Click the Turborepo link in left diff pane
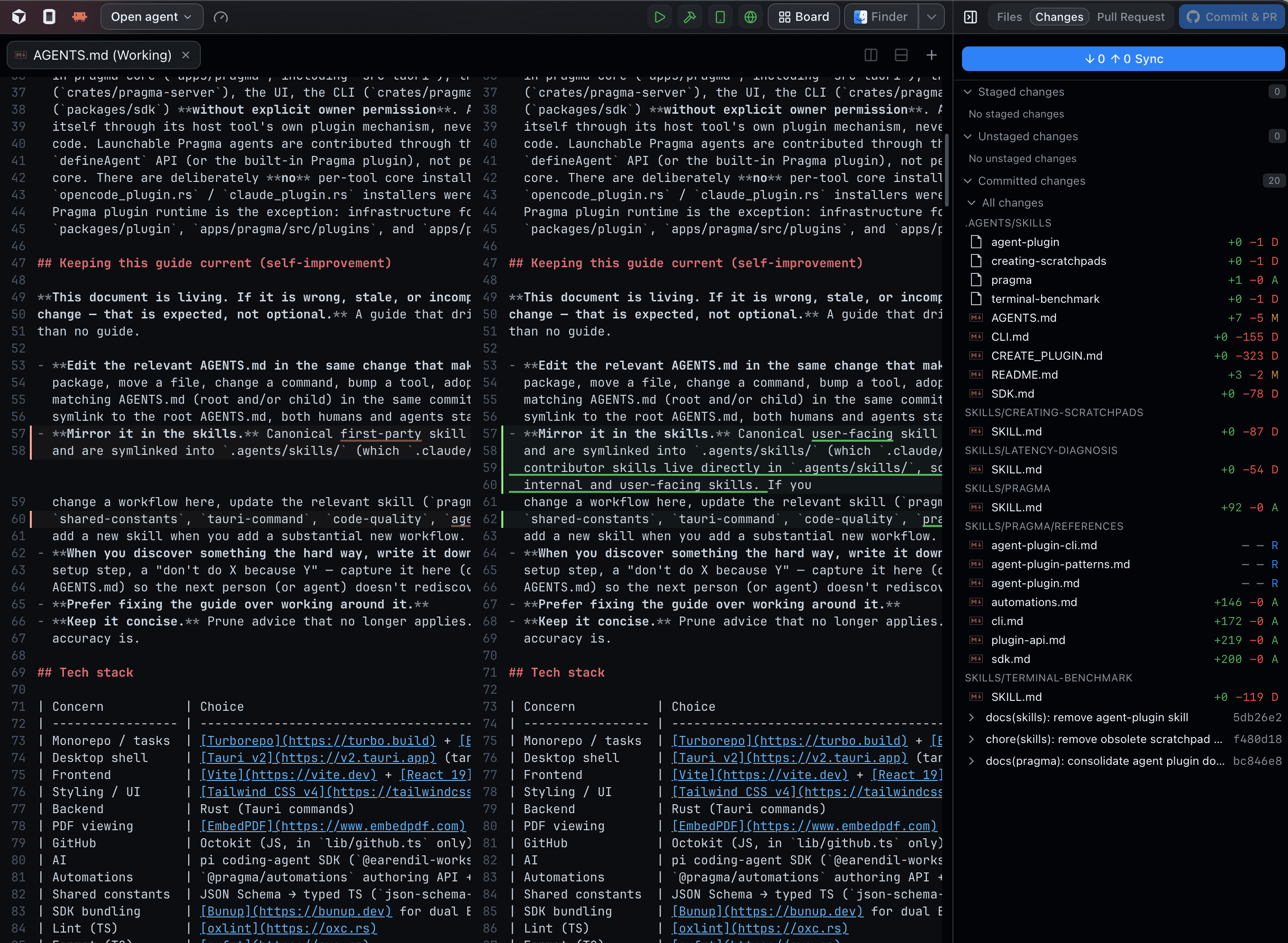 click(x=318, y=740)
